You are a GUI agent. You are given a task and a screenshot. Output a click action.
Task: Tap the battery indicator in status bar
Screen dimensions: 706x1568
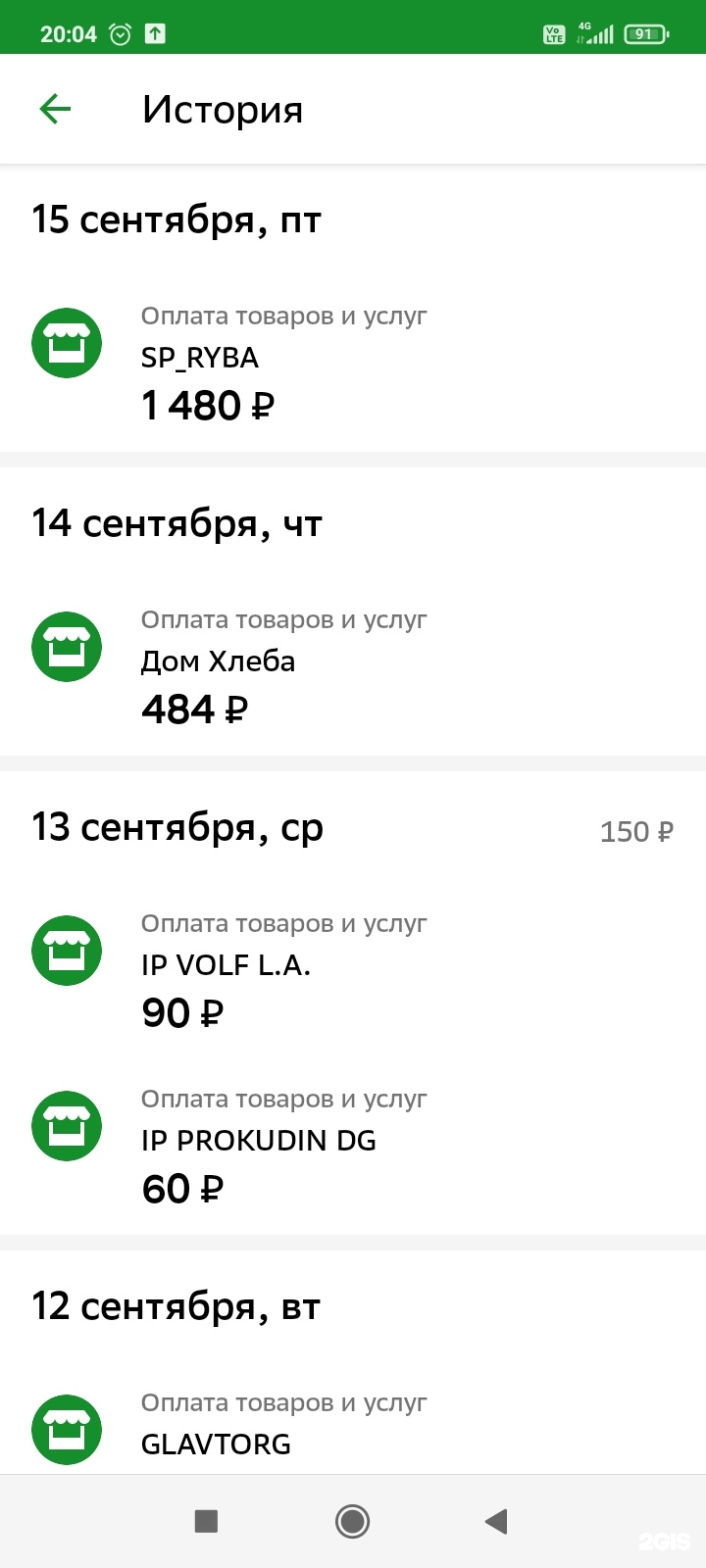coord(645,34)
